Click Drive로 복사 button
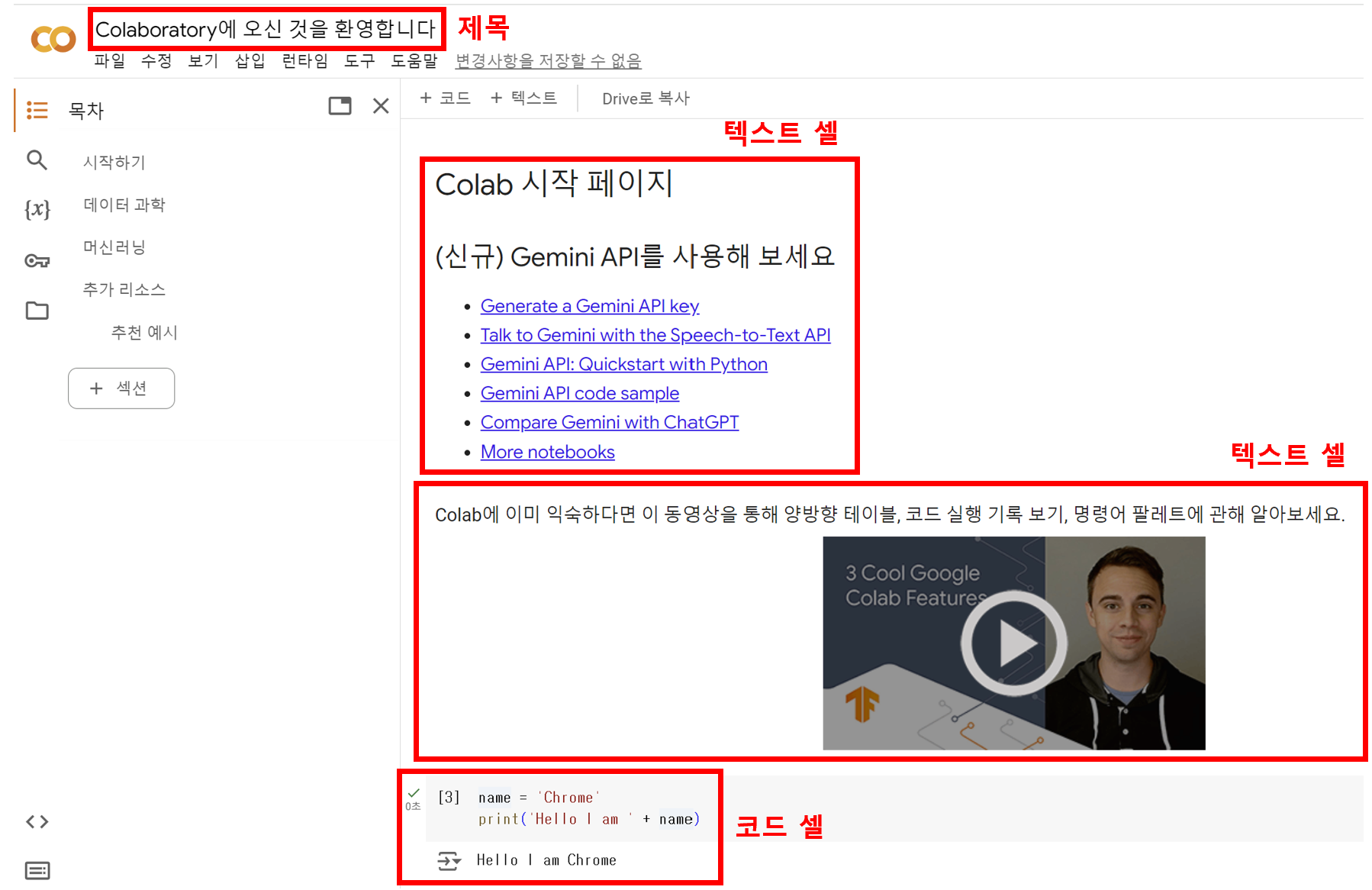This screenshot has height=890, width=1372. (x=646, y=98)
